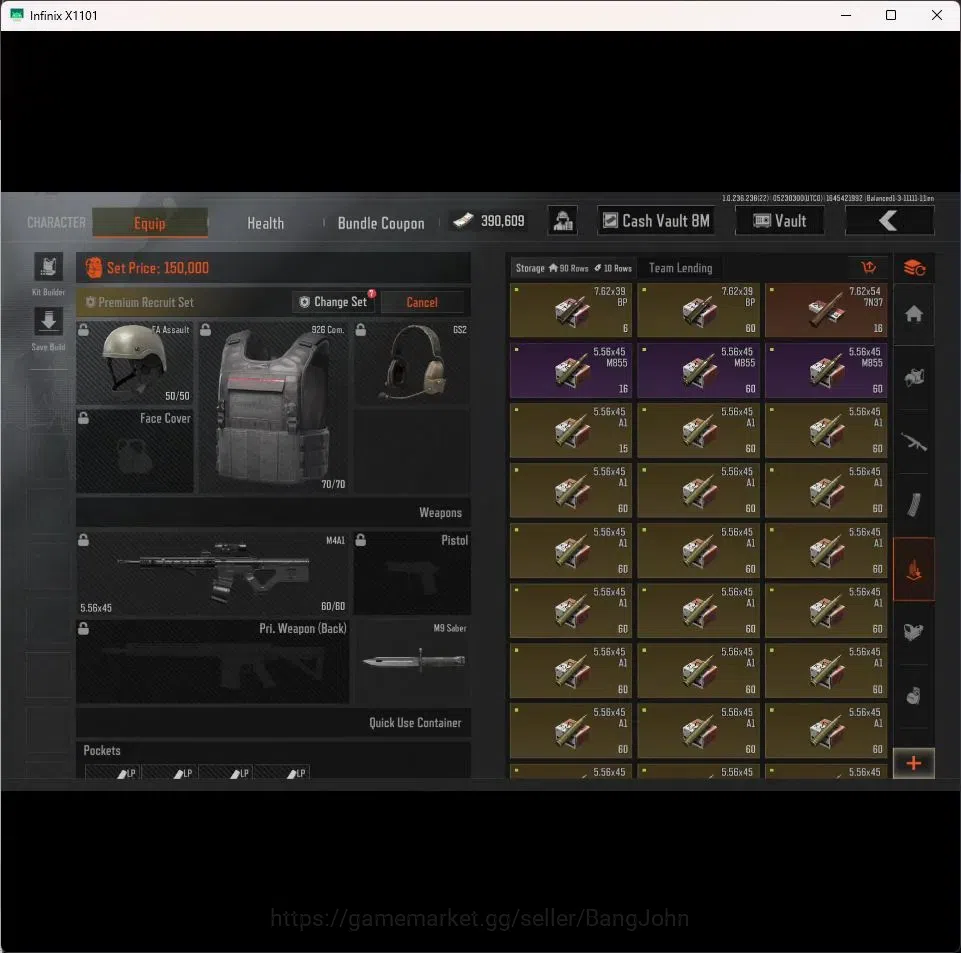961x953 pixels.
Task: Select the FA Assault helmet slot
Action: (x=135, y=362)
